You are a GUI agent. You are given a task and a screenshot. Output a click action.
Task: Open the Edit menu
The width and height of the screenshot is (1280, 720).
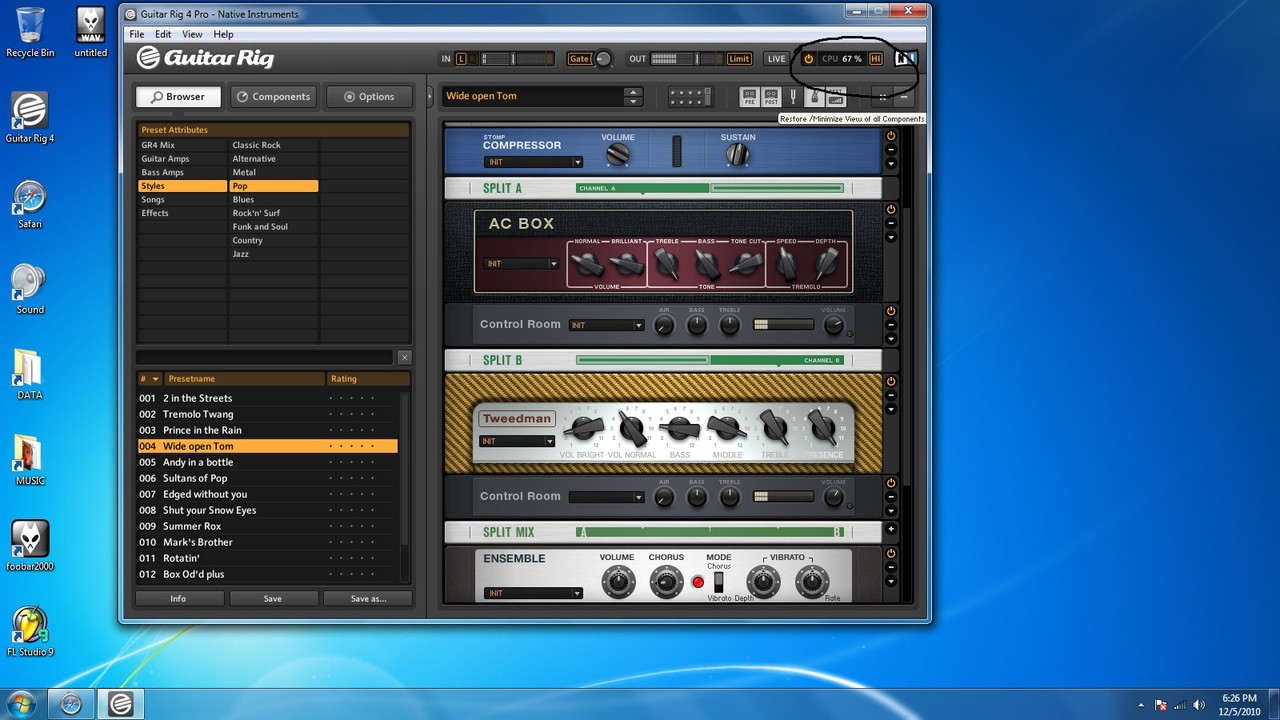(x=163, y=34)
